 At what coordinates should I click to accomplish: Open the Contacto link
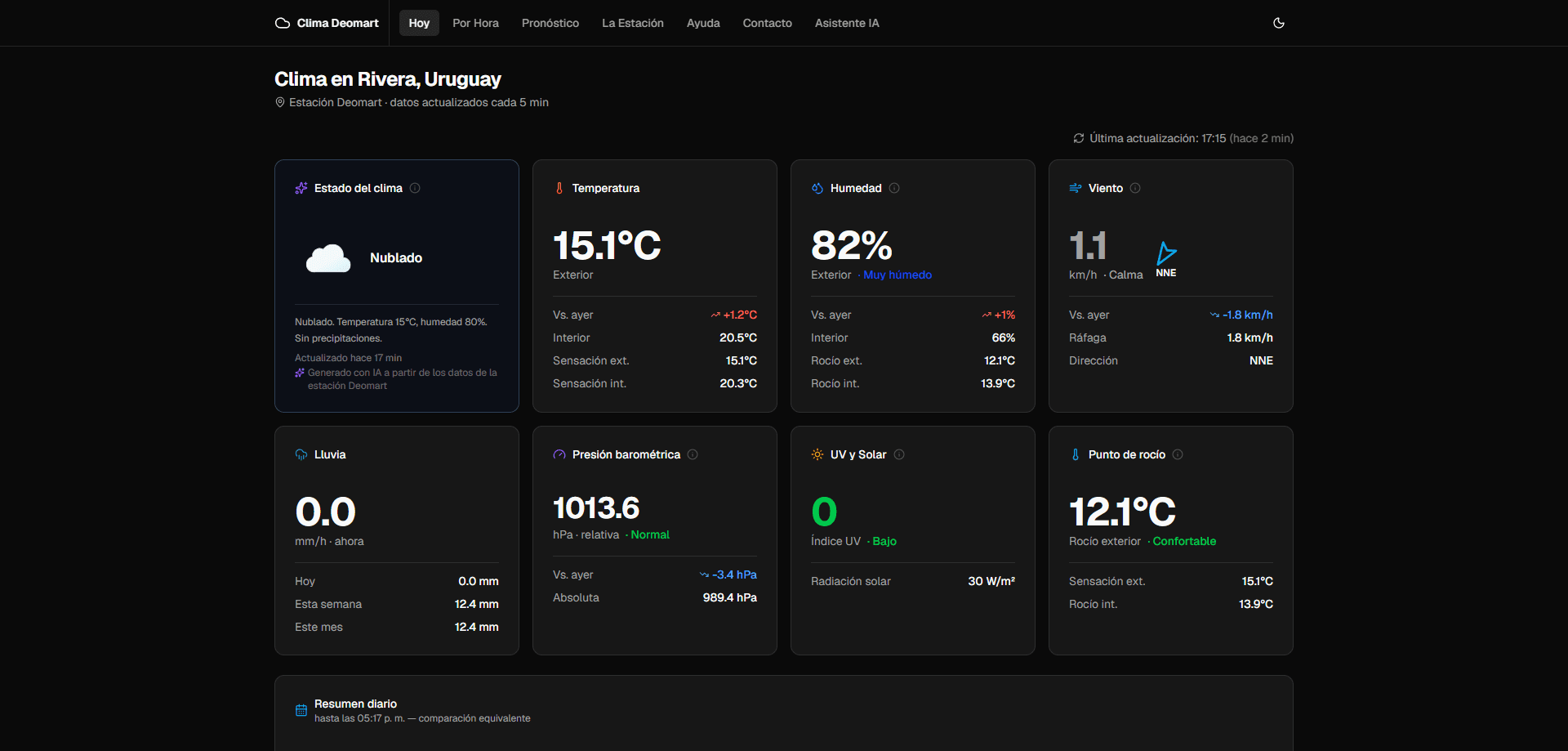(768, 23)
